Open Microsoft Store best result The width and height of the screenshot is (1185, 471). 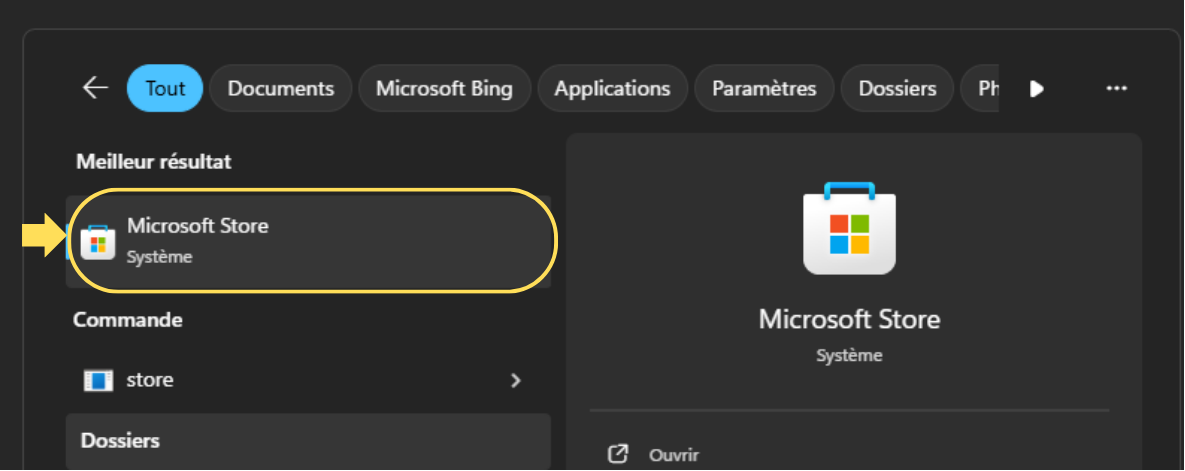click(x=308, y=241)
